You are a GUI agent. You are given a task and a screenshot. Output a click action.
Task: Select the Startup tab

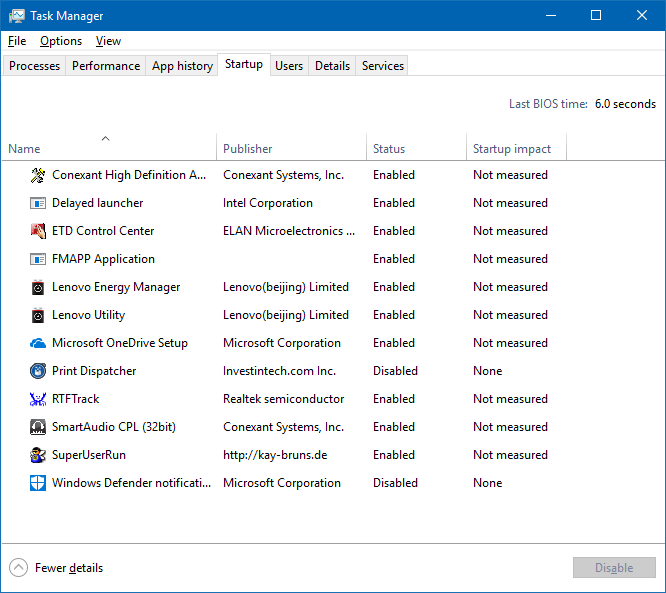[x=244, y=64]
